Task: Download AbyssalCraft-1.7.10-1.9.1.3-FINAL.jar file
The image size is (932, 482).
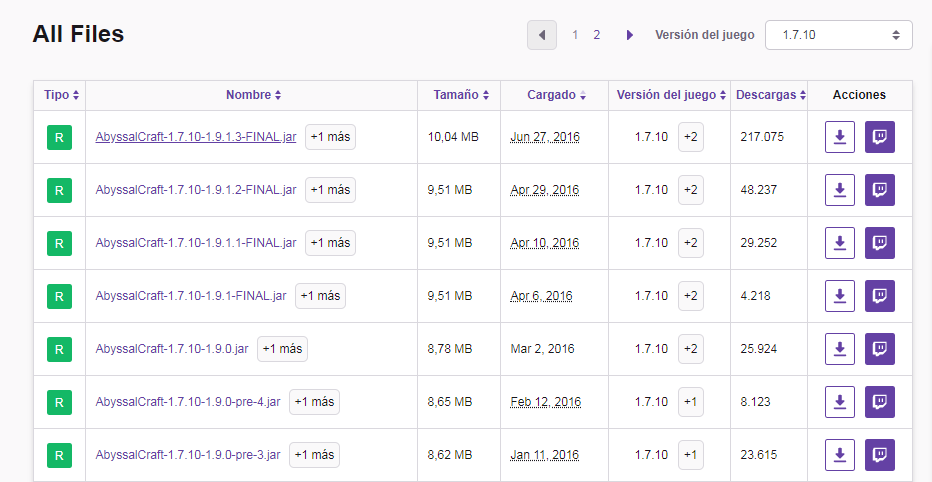Action: [x=839, y=137]
